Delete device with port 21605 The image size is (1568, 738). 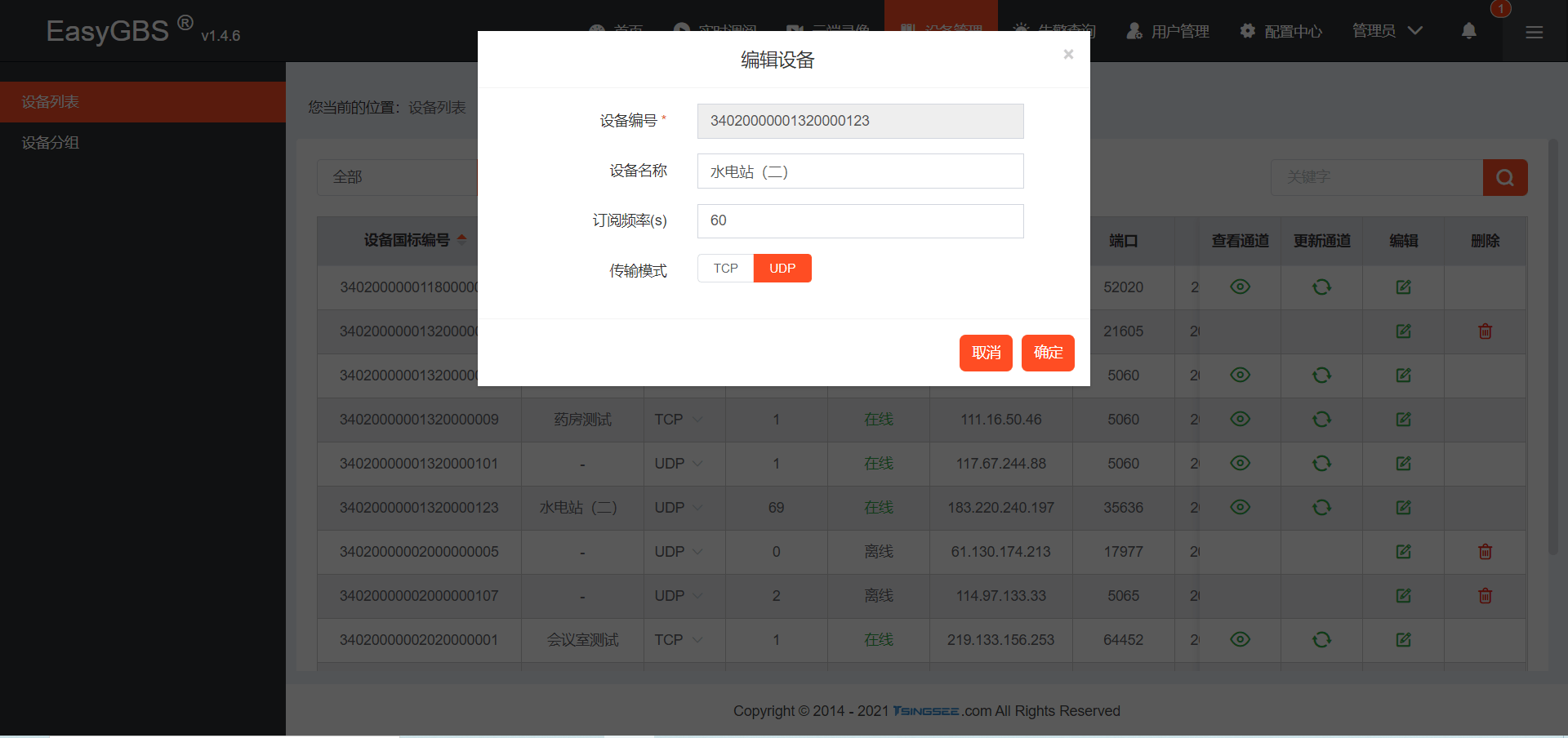[1485, 331]
